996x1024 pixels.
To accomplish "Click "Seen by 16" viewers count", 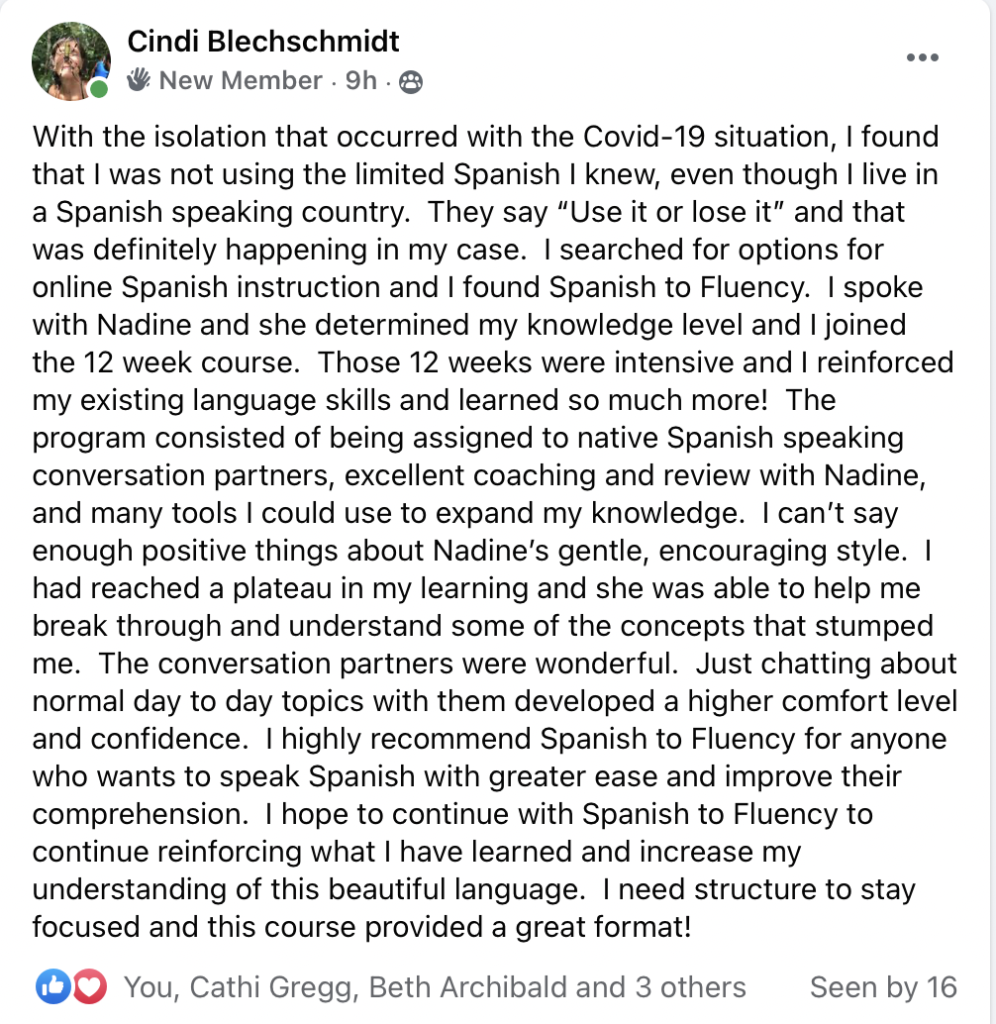I will click(883, 987).
